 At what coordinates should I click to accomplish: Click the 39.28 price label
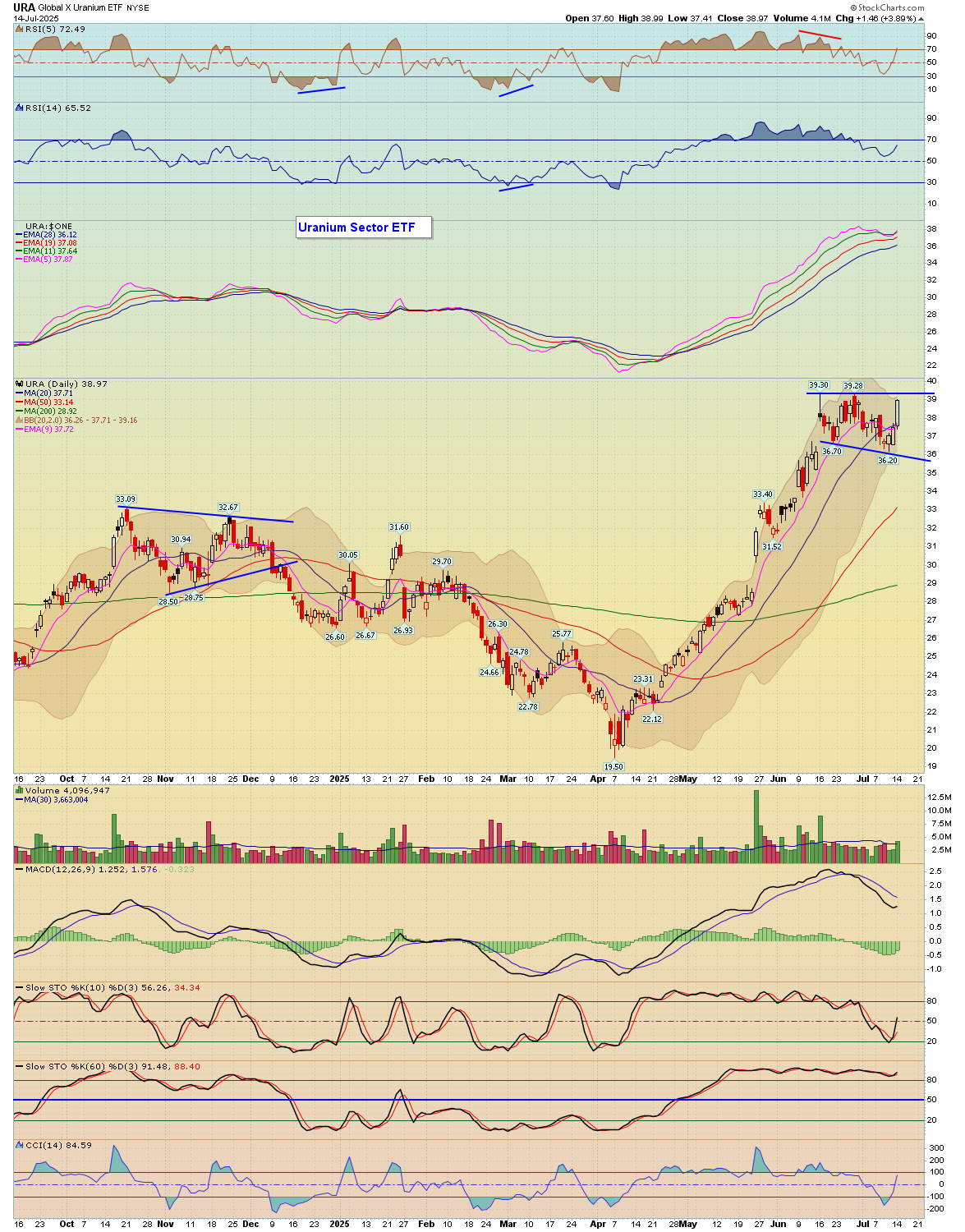click(x=853, y=385)
